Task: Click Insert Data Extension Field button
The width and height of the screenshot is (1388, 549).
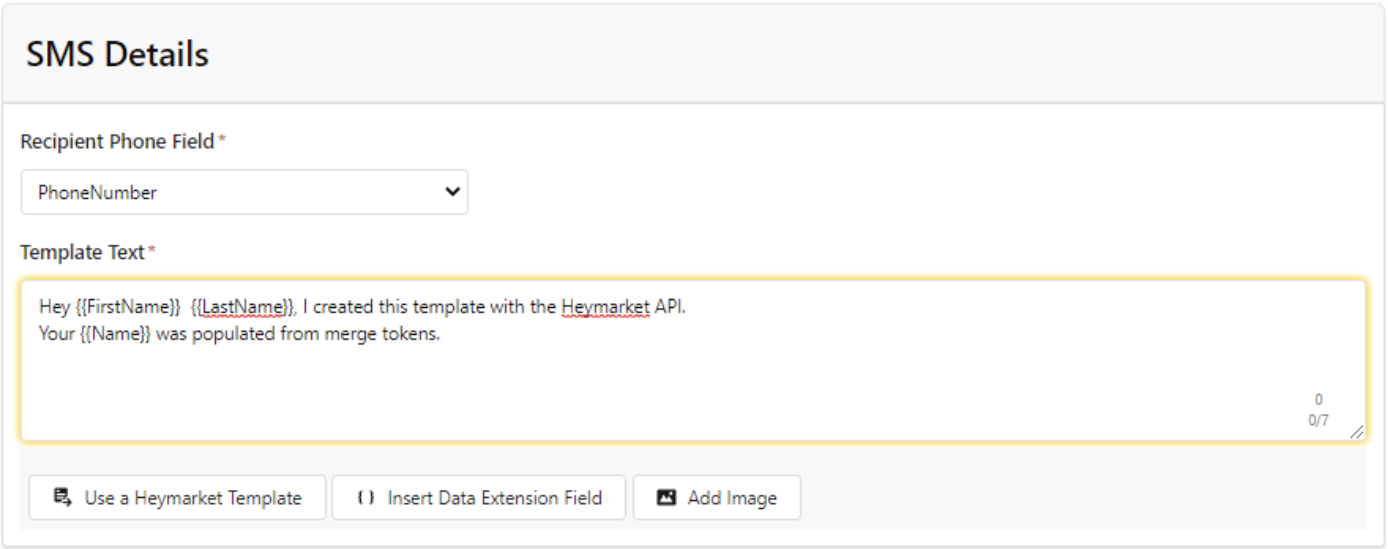Action: (x=479, y=497)
